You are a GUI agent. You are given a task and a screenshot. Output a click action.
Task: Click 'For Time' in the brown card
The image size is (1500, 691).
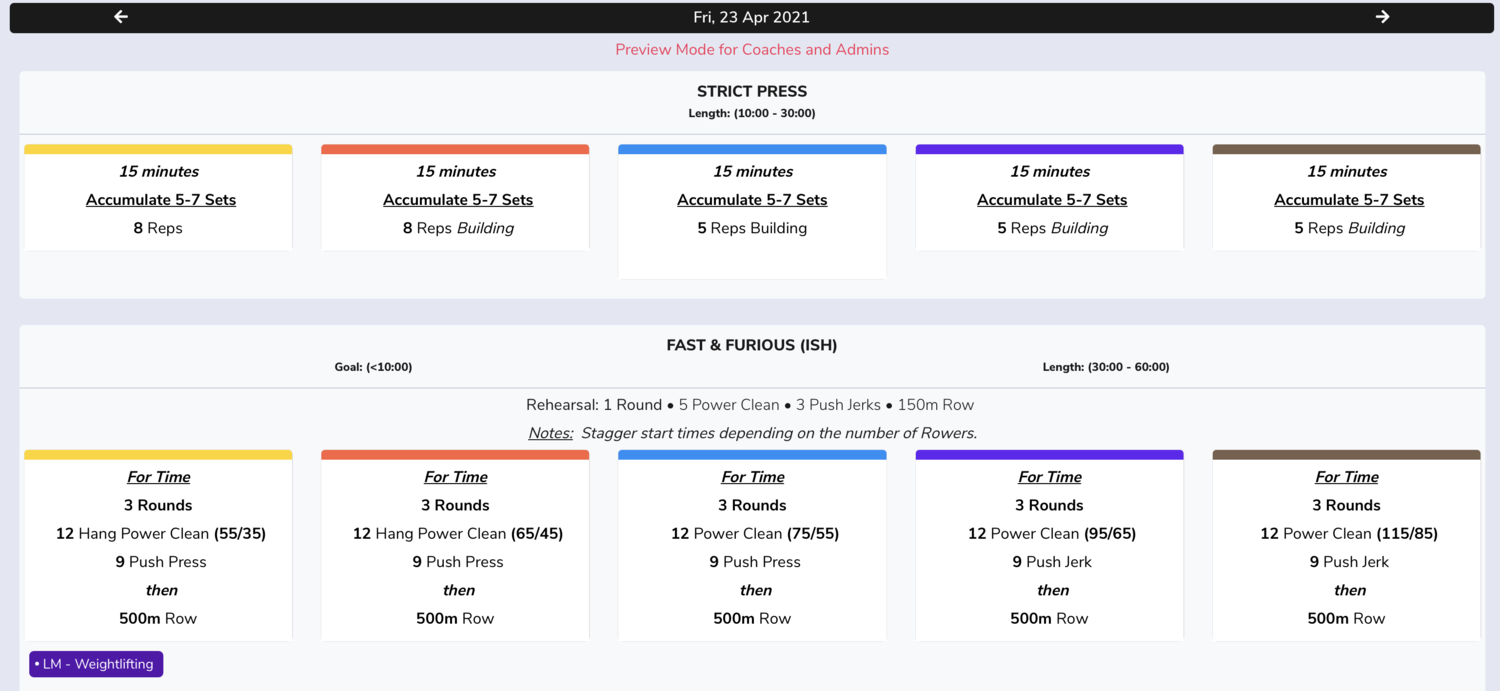coord(1347,477)
